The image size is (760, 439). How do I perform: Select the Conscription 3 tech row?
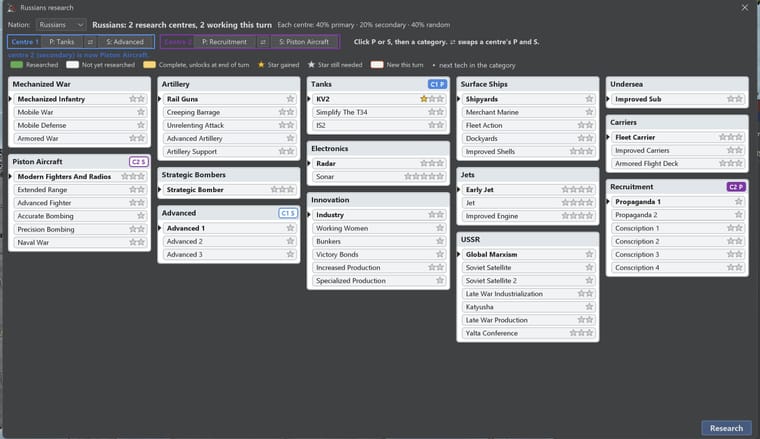(x=678, y=254)
